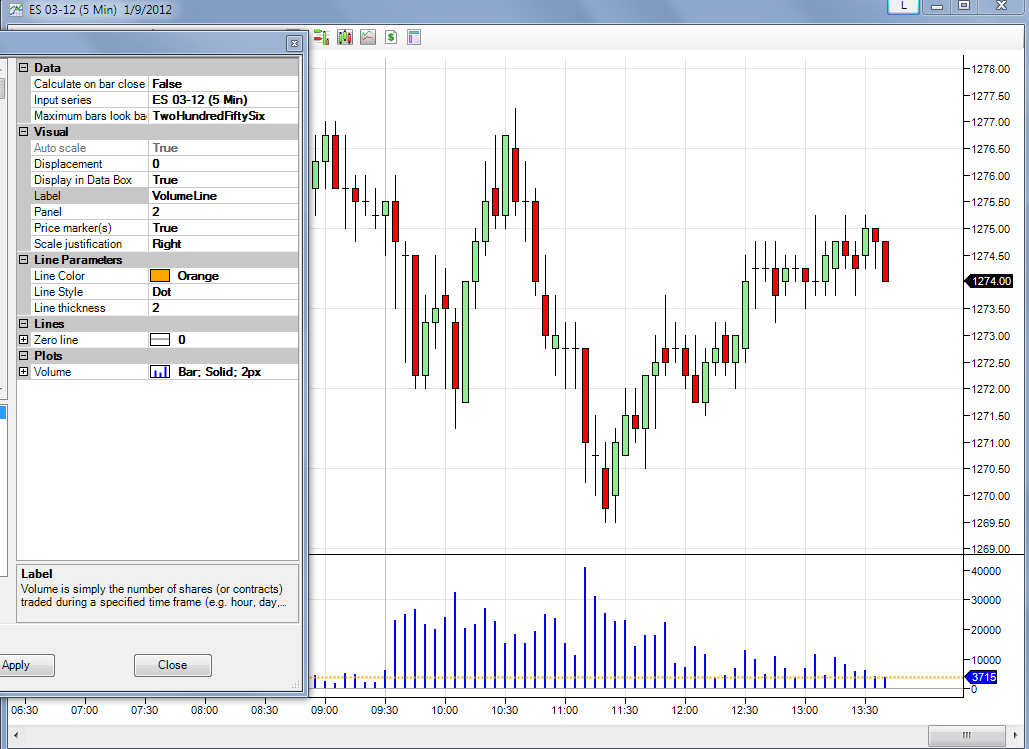Select the Line Style Dot field
1029x749 pixels.
[x=224, y=292]
